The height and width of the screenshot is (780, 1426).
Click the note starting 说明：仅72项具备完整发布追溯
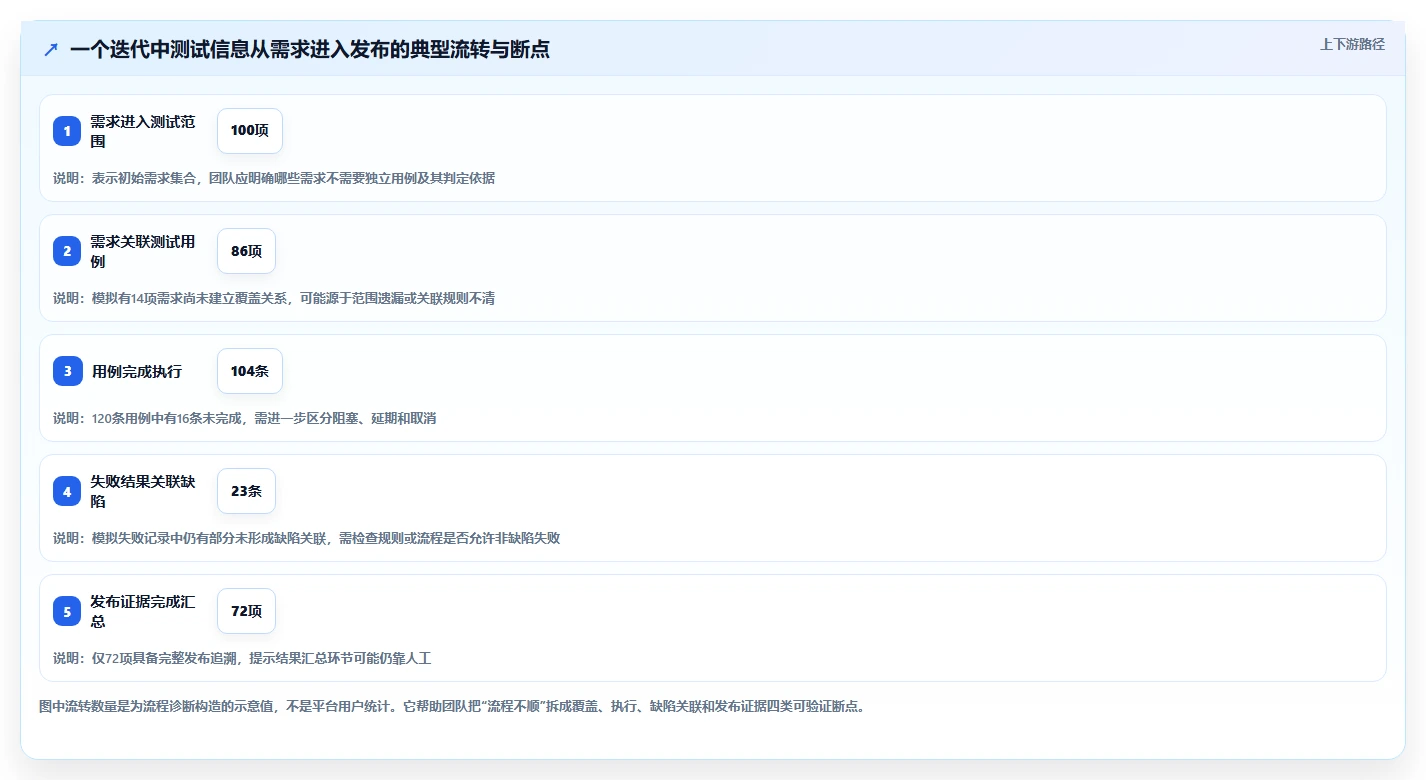tap(242, 658)
